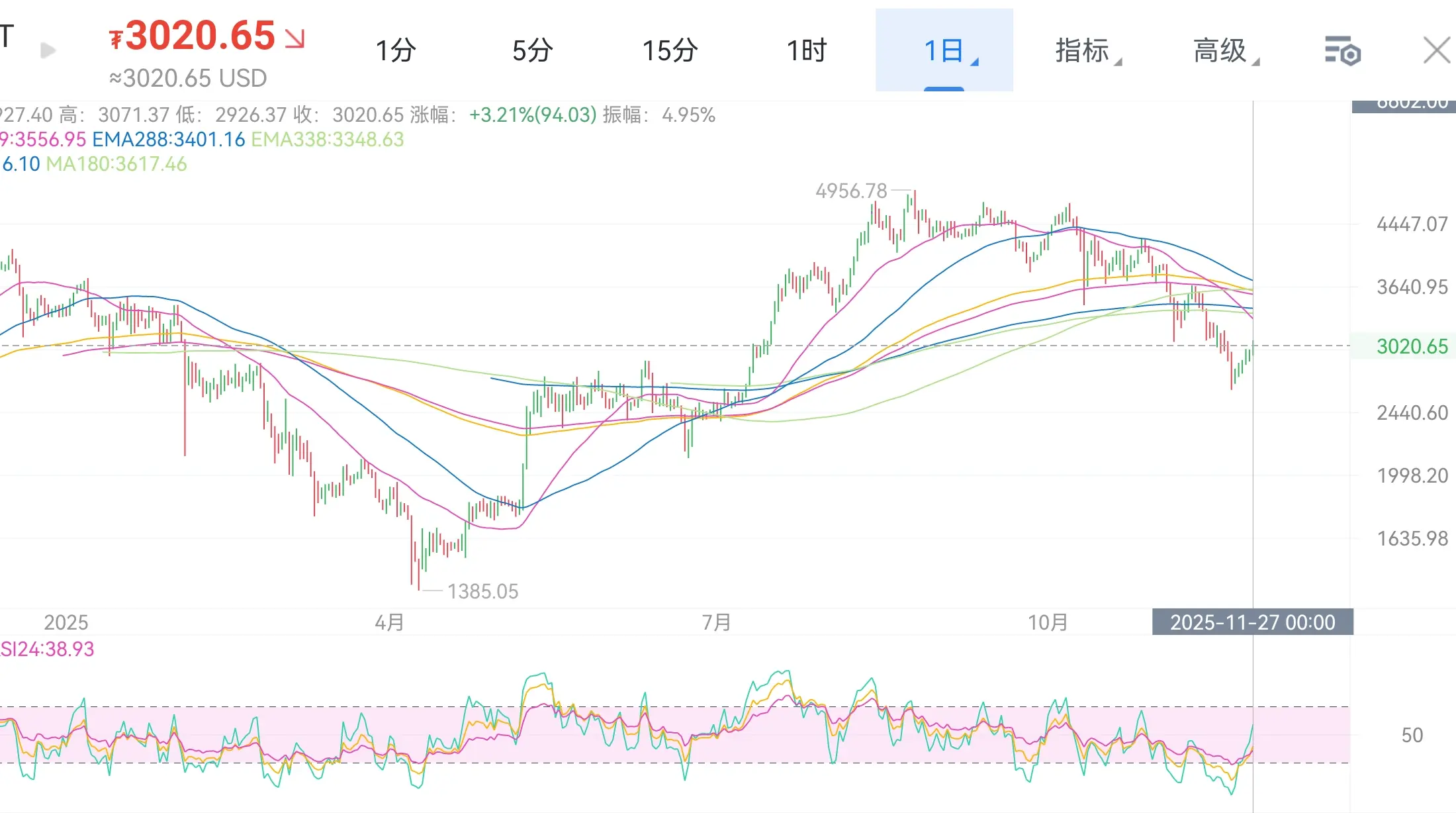Expand the 1日 timeframe dropdown
Viewport: 1456px width, 813px height.
click(944, 50)
